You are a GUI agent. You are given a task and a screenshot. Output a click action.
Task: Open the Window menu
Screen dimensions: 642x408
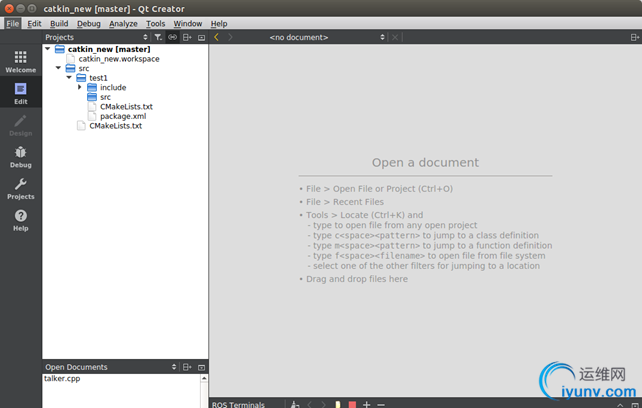188,23
